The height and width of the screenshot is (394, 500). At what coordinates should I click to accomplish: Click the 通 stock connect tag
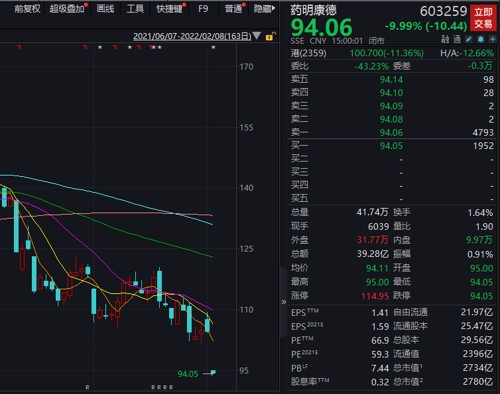click(x=457, y=39)
